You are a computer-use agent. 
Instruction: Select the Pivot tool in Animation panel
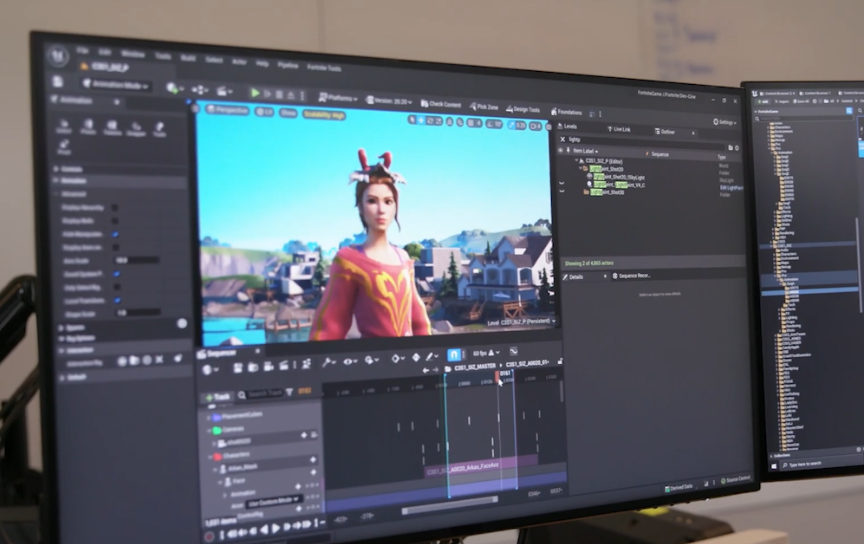coord(64,148)
